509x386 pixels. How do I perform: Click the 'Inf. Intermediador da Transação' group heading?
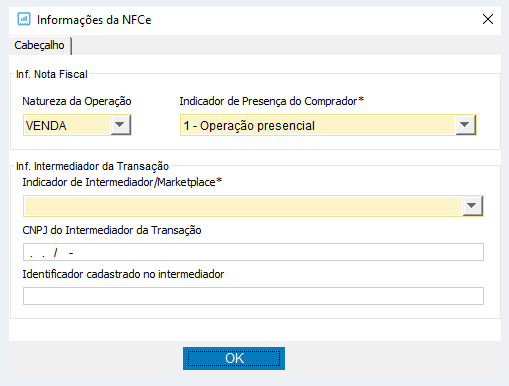tap(92, 166)
